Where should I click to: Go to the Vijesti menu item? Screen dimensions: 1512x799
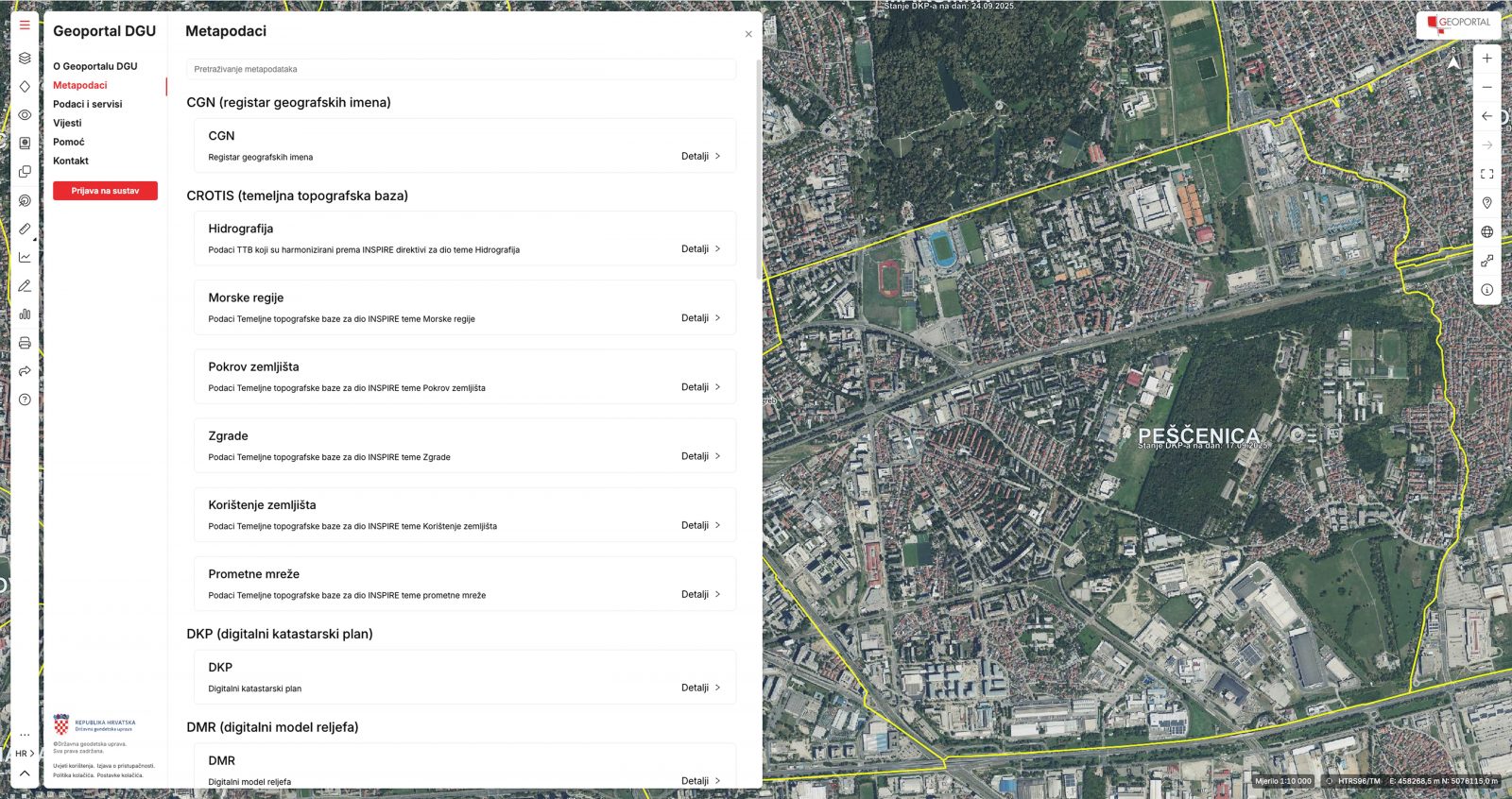point(67,123)
